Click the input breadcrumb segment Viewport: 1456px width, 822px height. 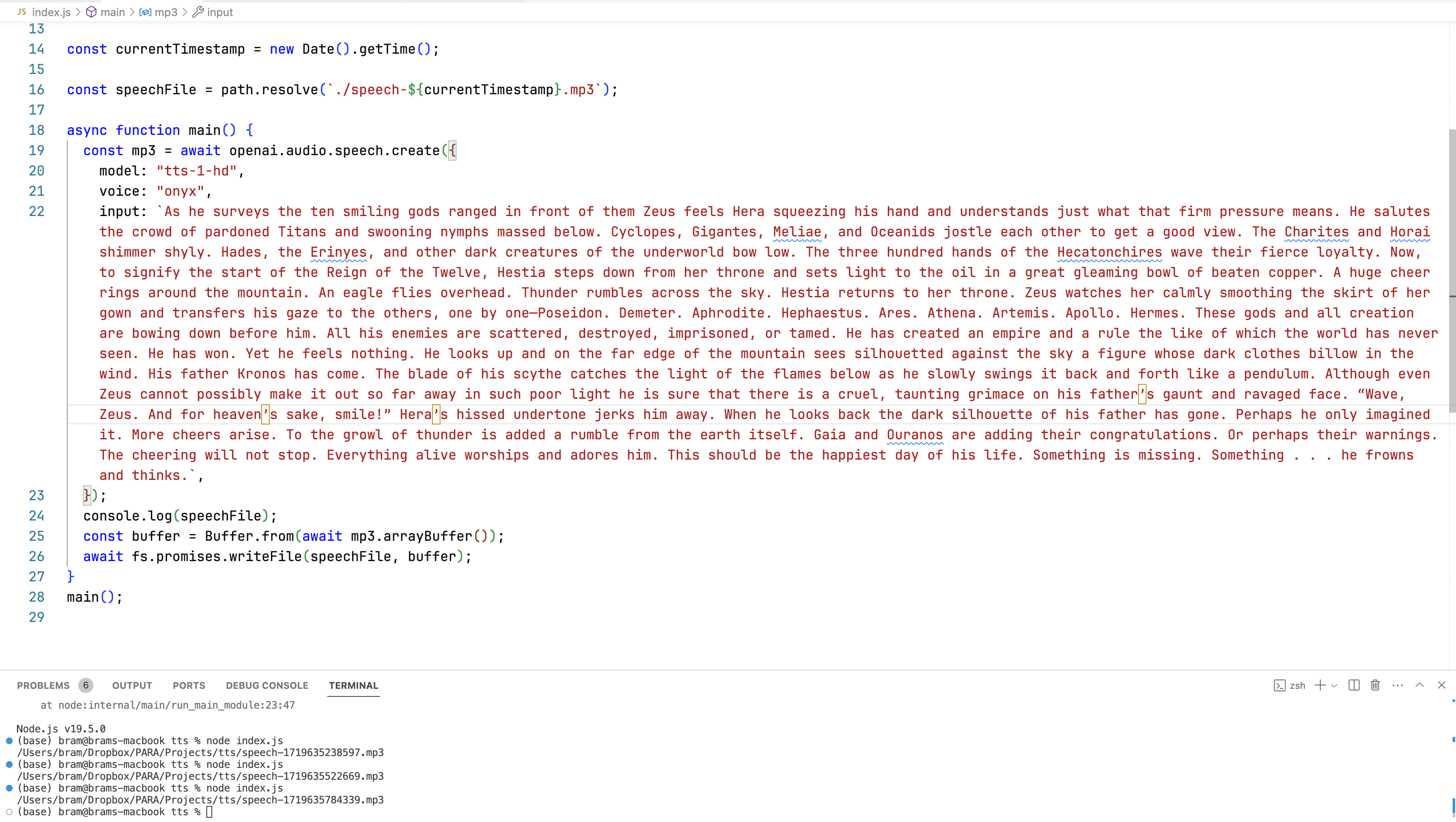pyautogui.click(x=220, y=12)
